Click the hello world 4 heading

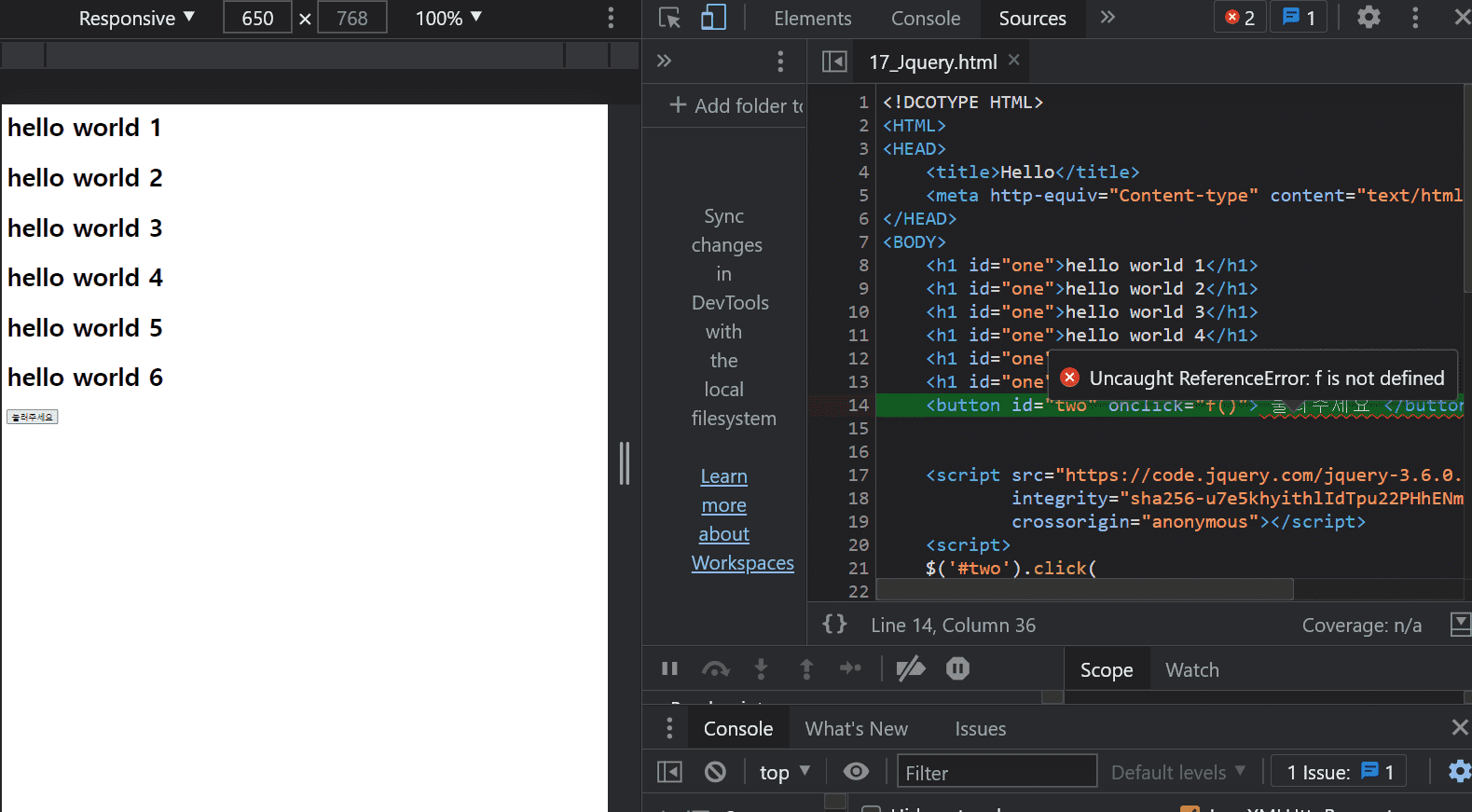click(85, 278)
